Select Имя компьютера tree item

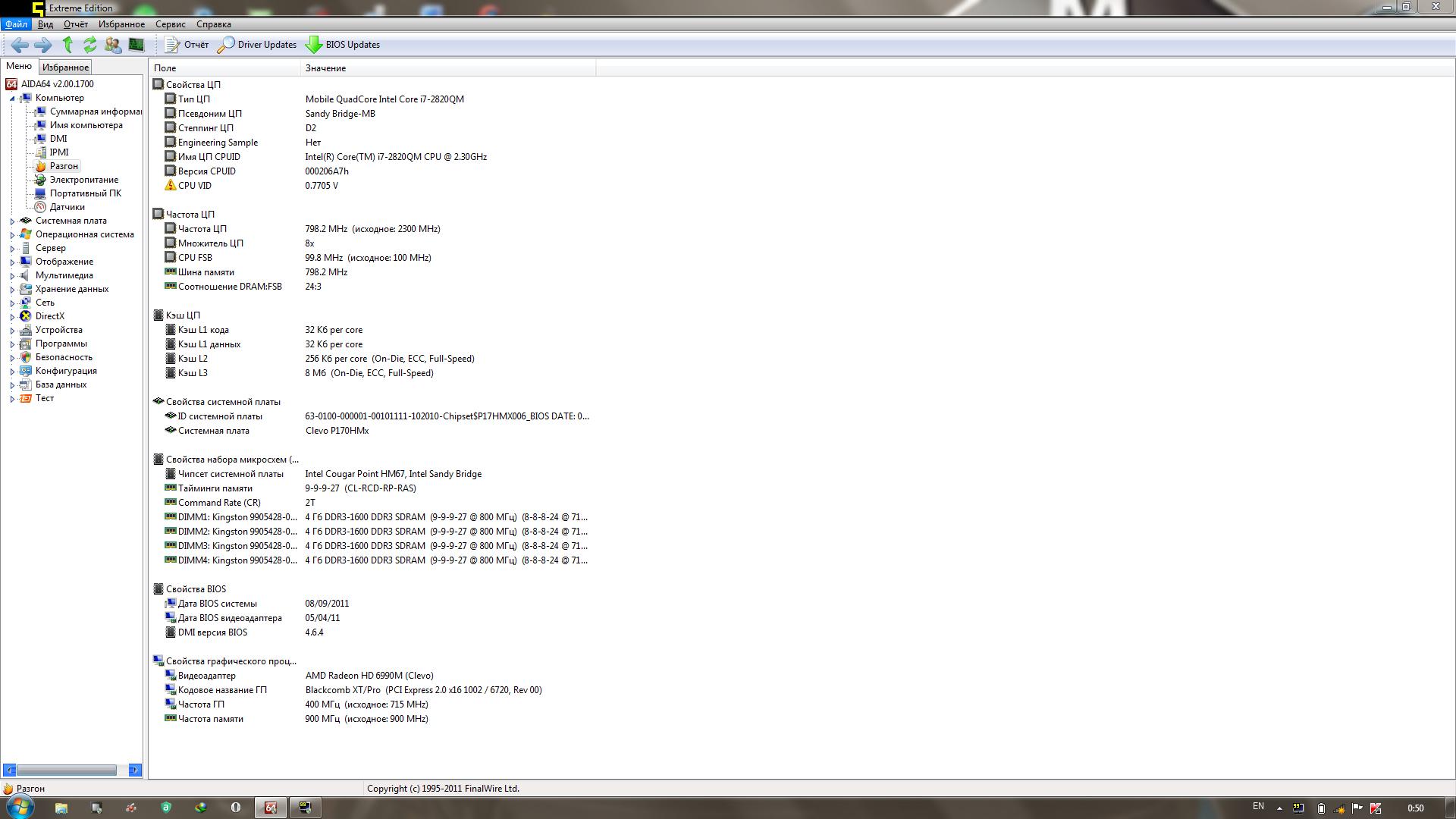click(86, 125)
